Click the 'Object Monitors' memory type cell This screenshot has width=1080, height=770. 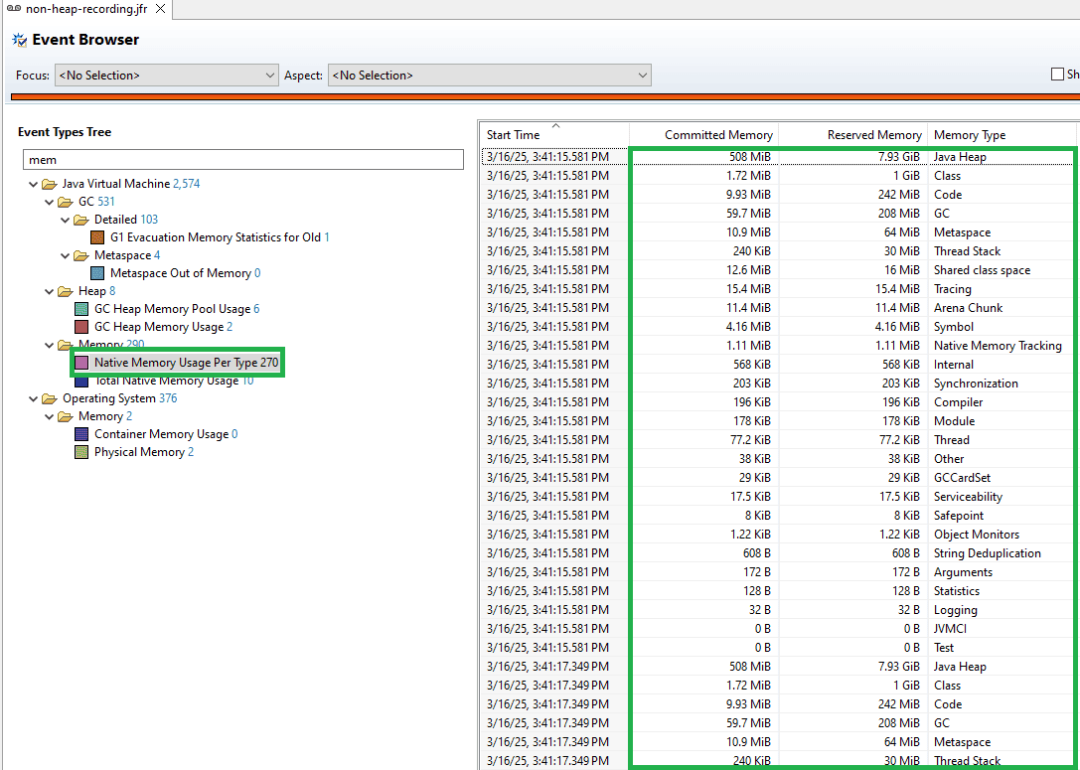(x=976, y=534)
